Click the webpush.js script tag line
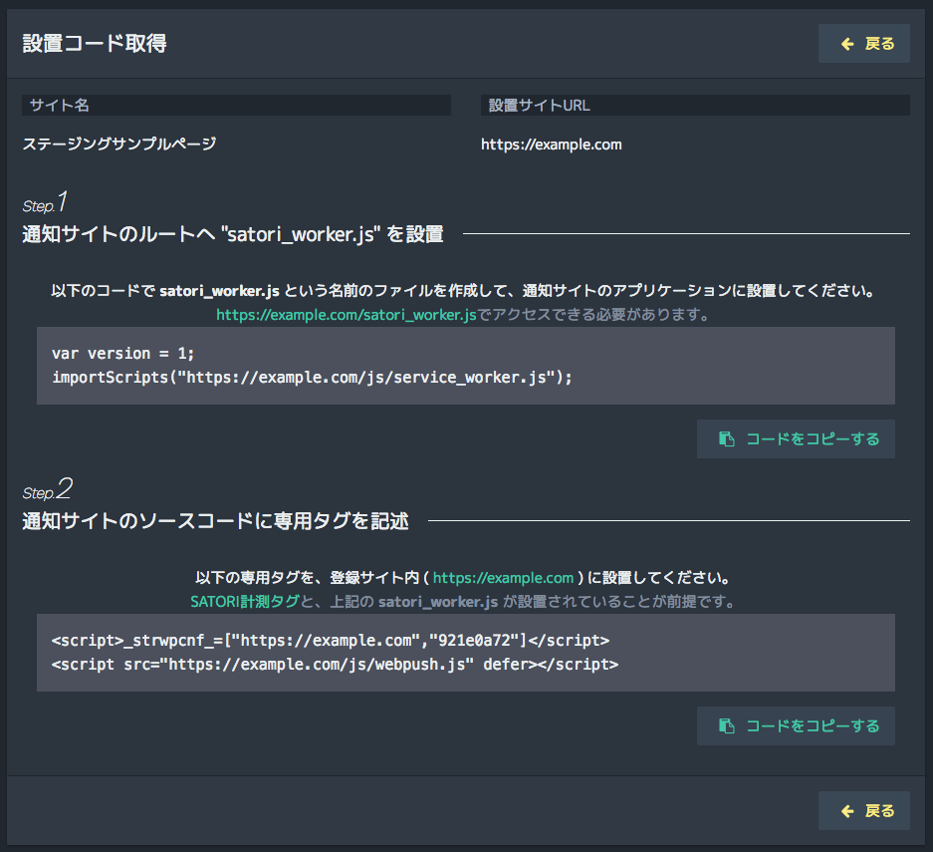The width and height of the screenshot is (933, 852). point(335,664)
